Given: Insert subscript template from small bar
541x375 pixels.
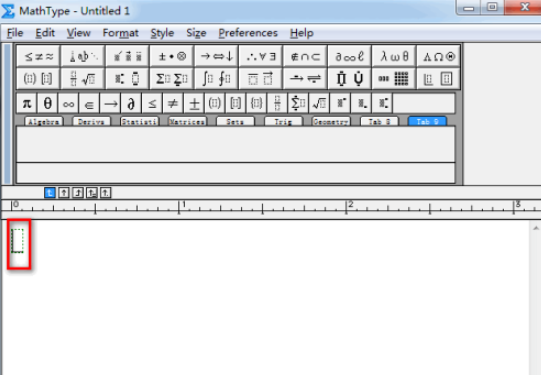Looking at the screenshot, I should [x=361, y=103].
